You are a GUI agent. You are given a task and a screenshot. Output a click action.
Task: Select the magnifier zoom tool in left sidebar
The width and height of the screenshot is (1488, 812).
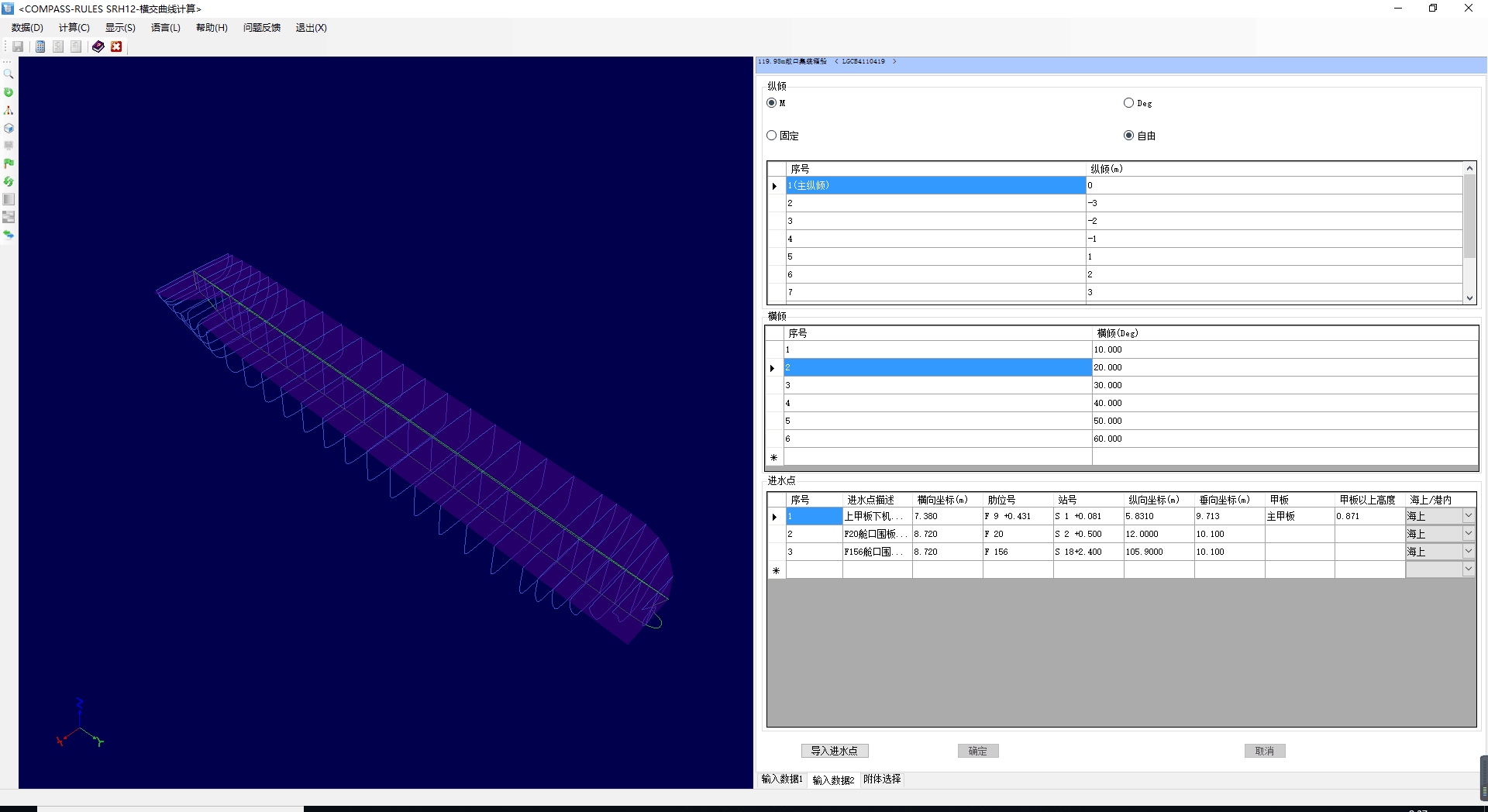[9, 74]
